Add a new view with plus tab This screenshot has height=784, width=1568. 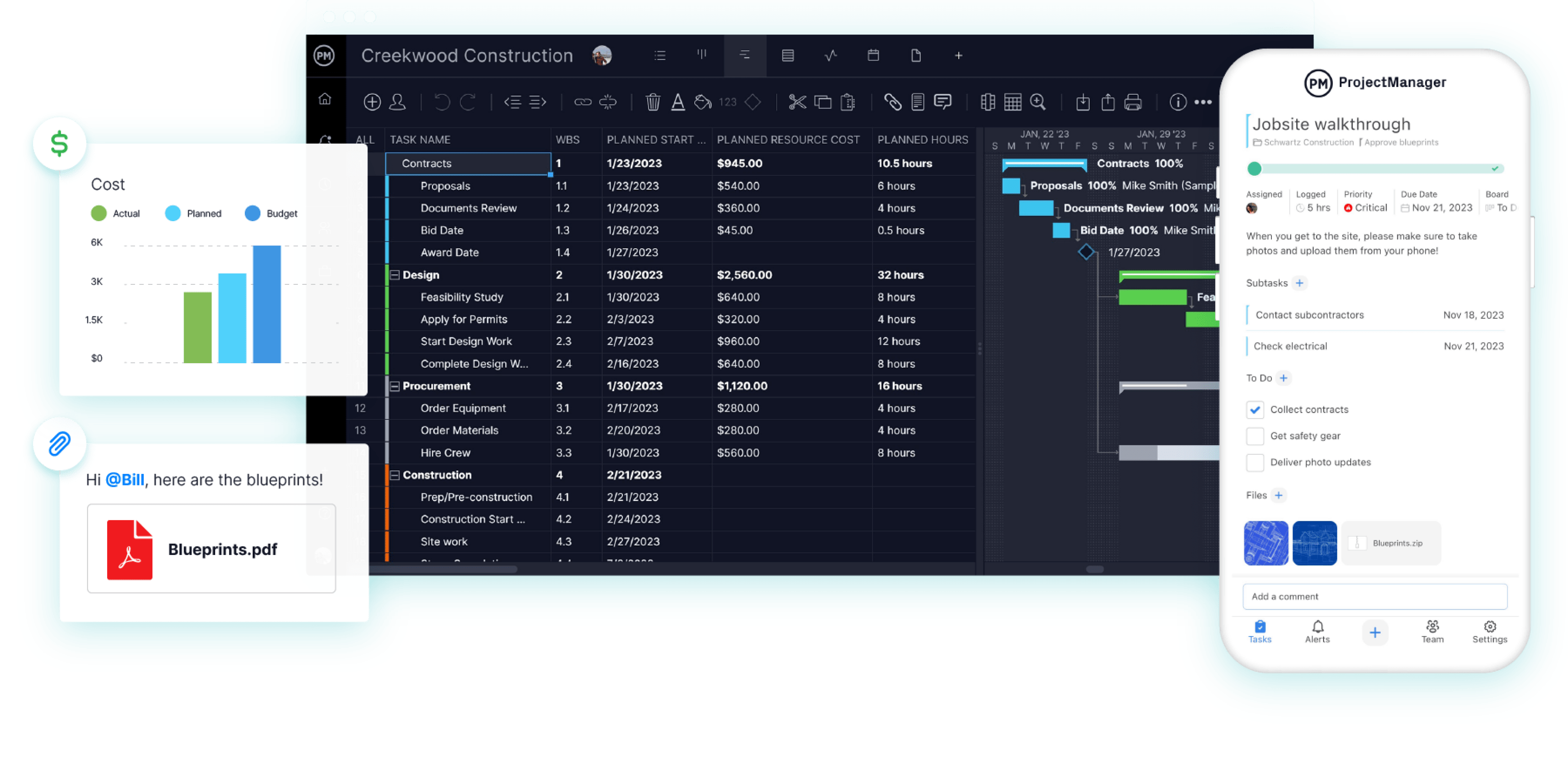coord(958,55)
